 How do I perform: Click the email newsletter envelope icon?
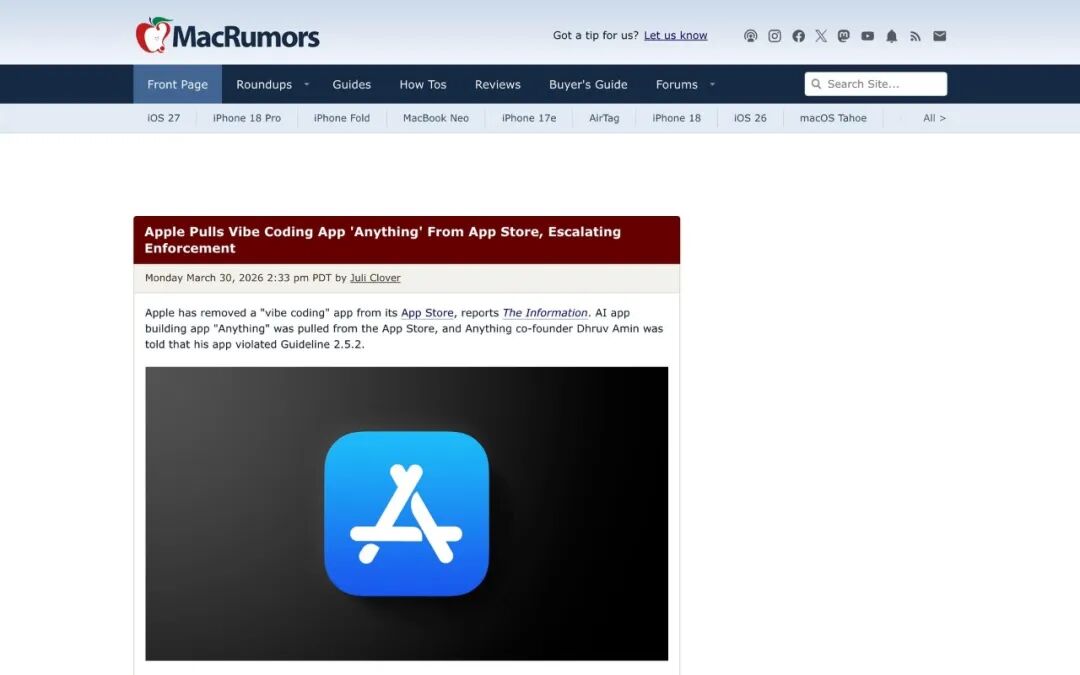(939, 36)
